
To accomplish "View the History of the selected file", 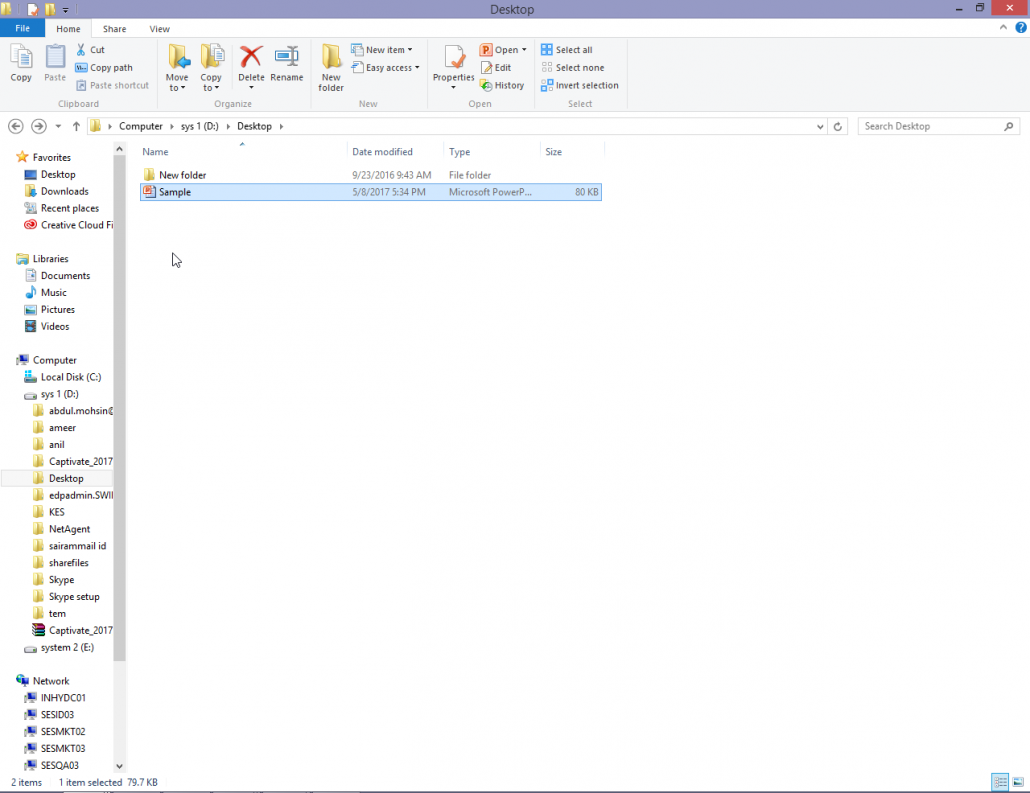I will [x=503, y=85].
